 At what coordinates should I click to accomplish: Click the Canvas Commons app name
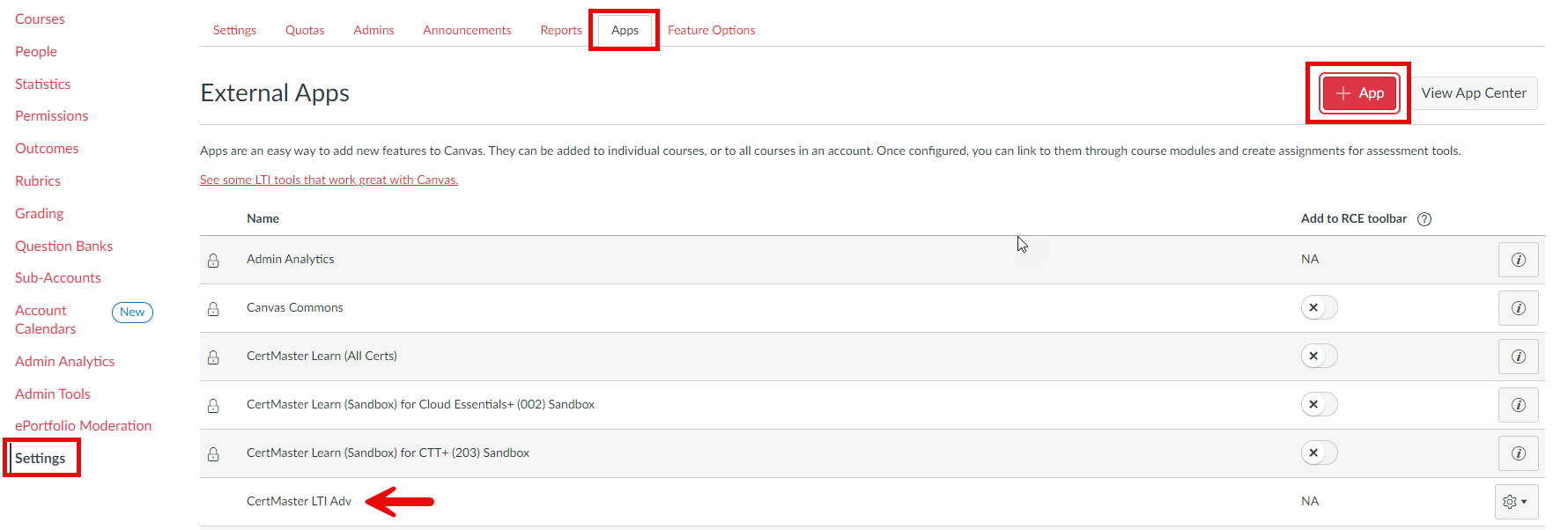295,307
